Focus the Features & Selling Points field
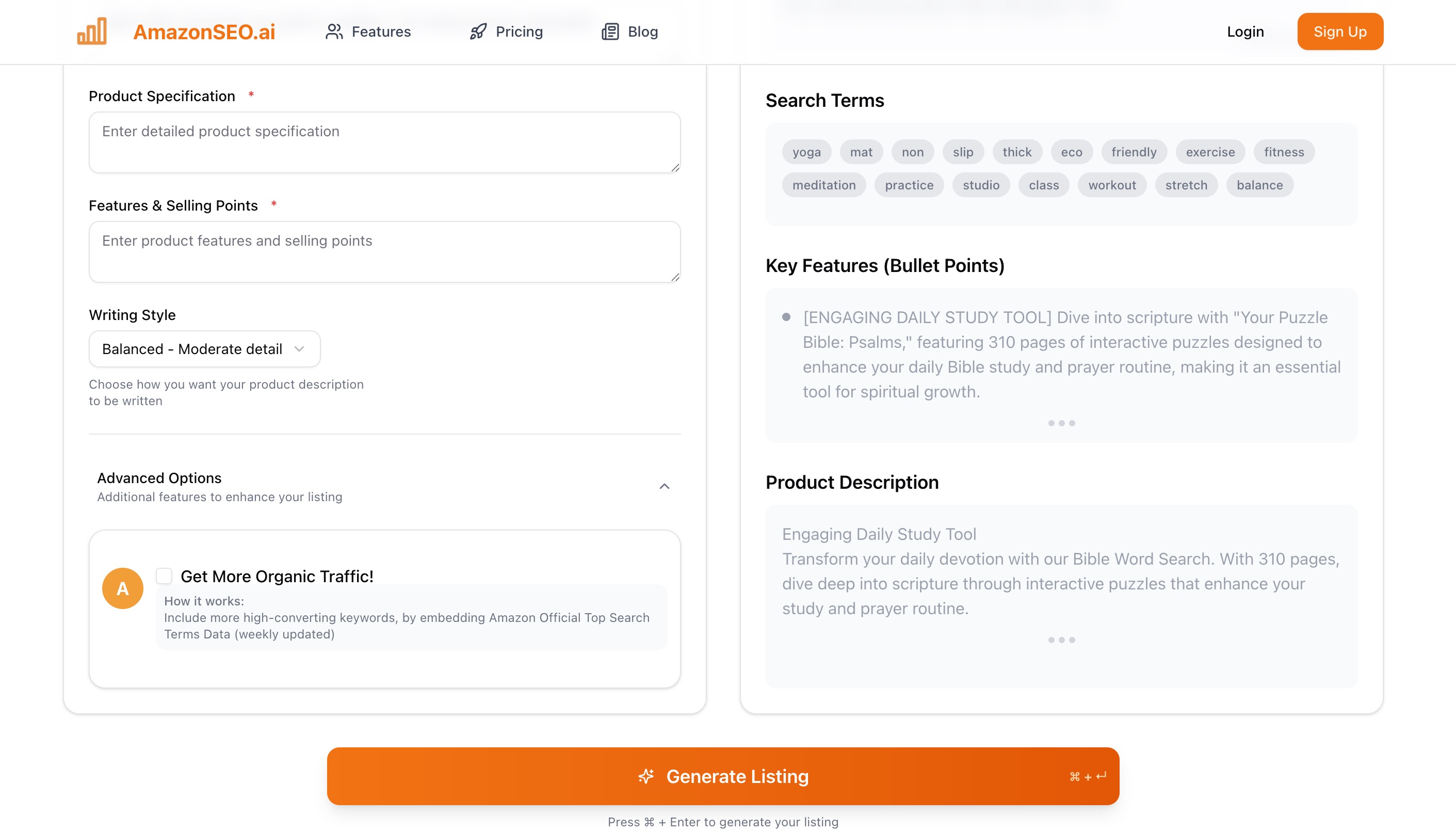The image size is (1456, 832). point(384,251)
